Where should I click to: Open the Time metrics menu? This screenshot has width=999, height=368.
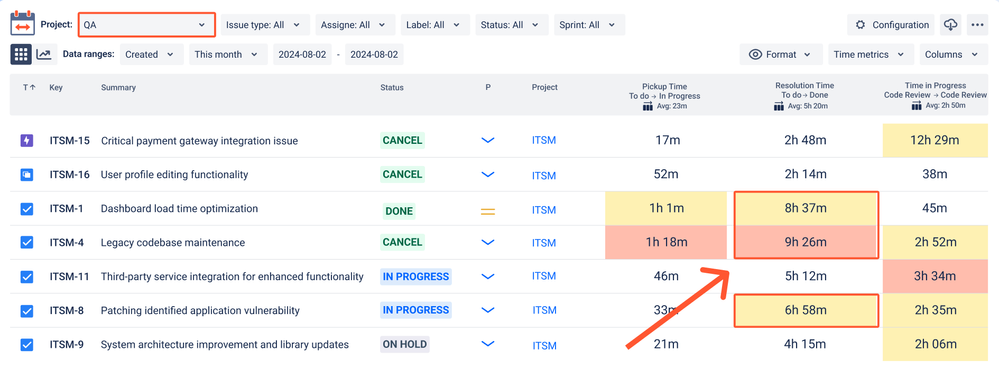pyautogui.click(x=870, y=54)
